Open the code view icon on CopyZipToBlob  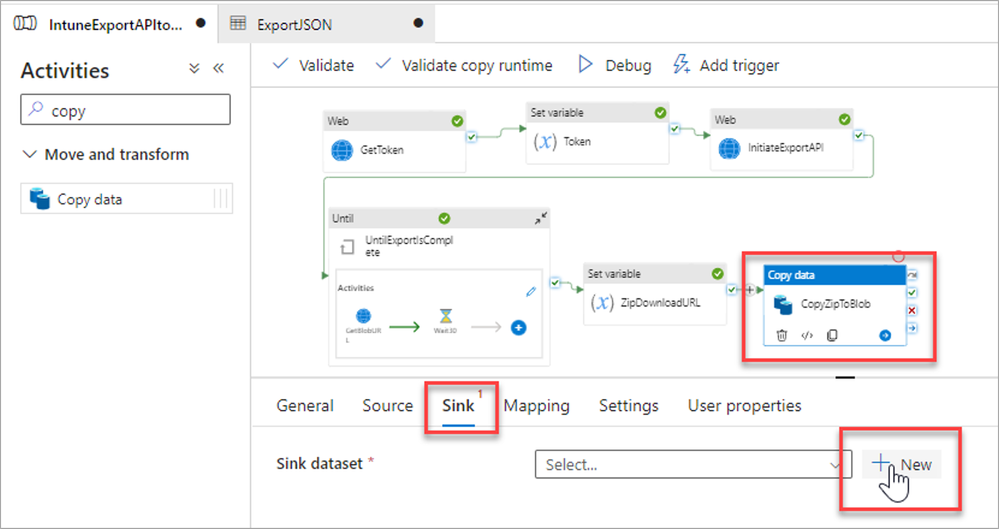(x=807, y=336)
